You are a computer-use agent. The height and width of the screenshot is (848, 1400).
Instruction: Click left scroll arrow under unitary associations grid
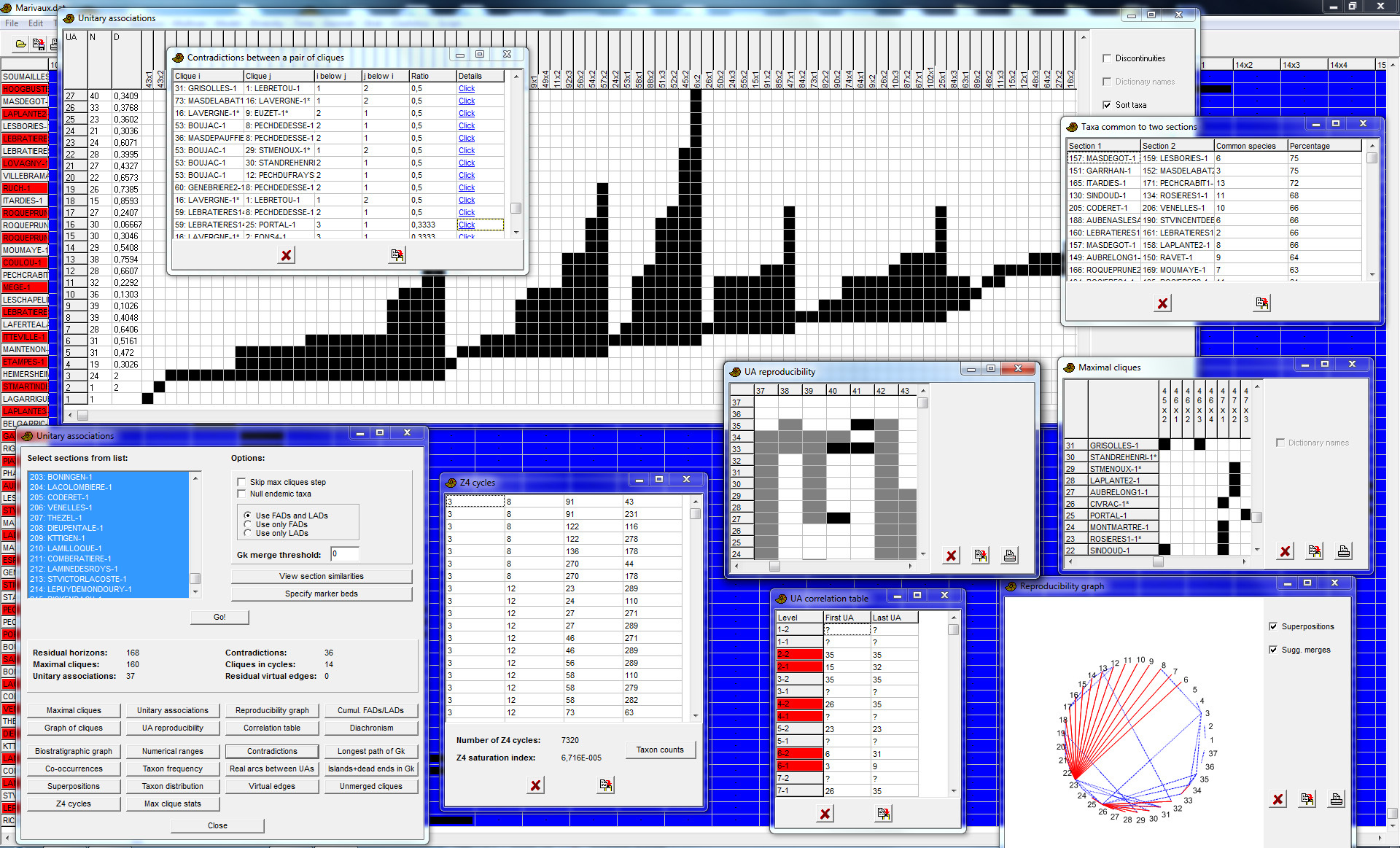(70, 415)
